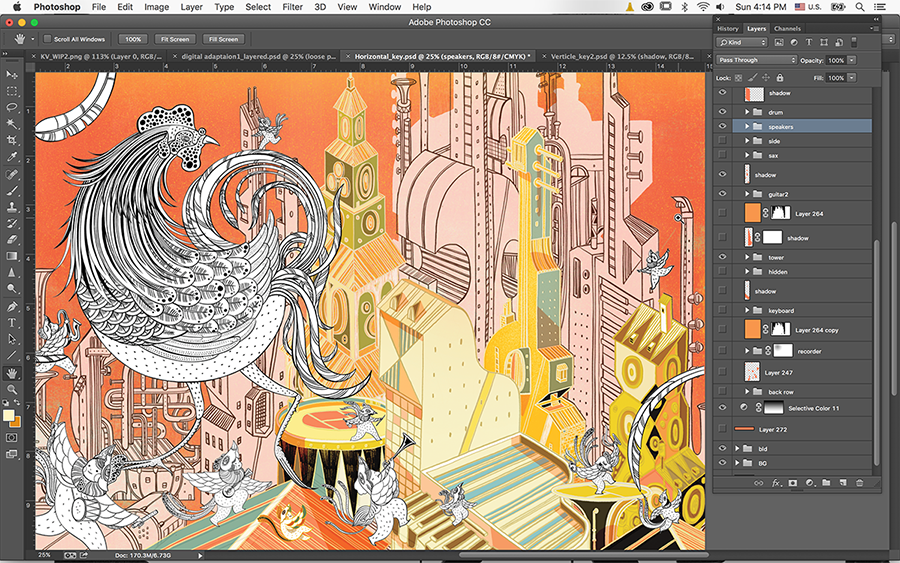Click the lock all padlock icon
900x563 pixels.
pyautogui.click(x=780, y=77)
